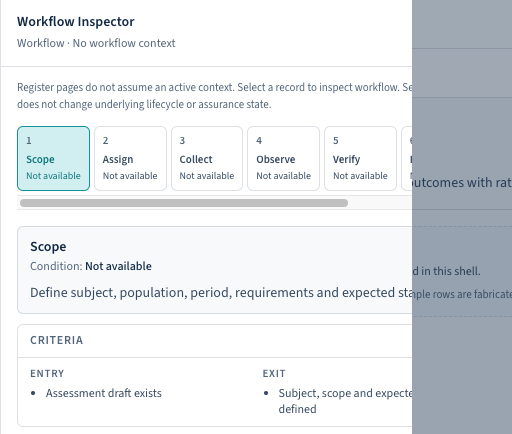Image resolution: width=512 pixels, height=434 pixels.
Task: Switch to the Observe workflow step
Action: [283, 158]
